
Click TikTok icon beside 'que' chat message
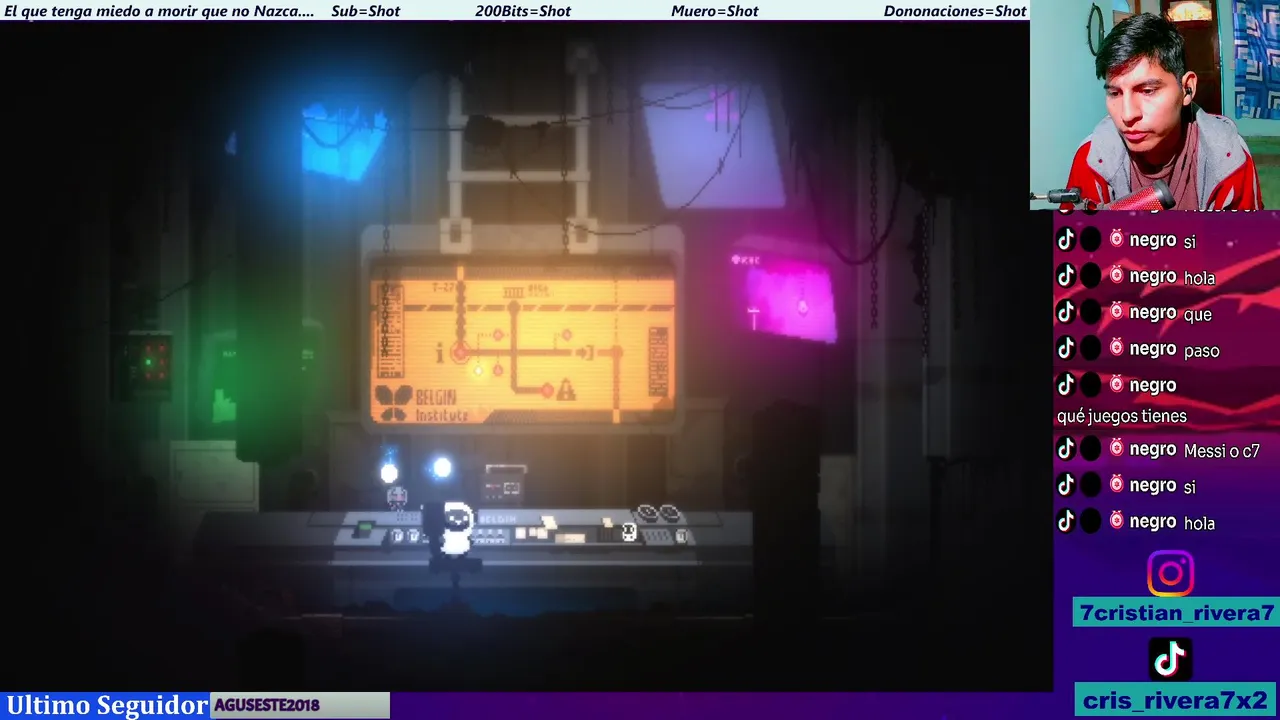(1066, 313)
